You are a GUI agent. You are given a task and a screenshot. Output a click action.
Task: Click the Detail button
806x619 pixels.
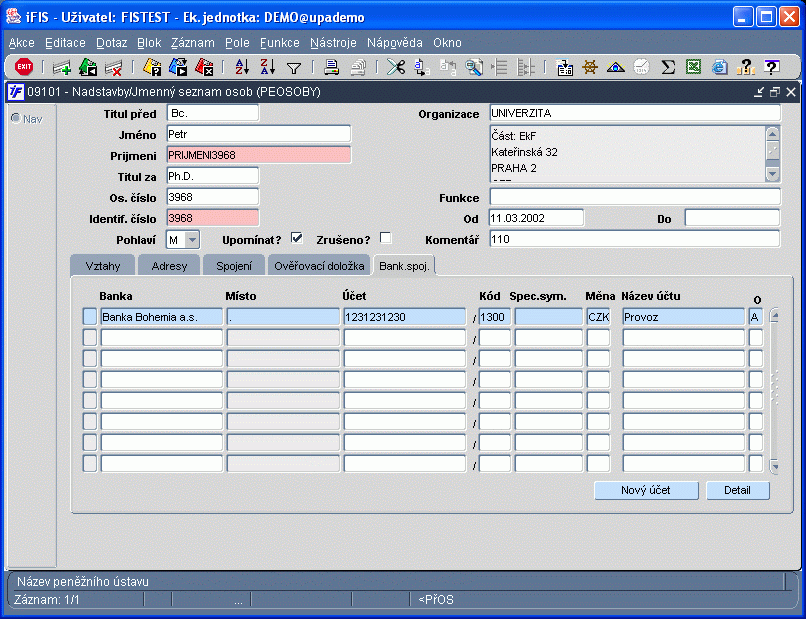tap(738, 490)
